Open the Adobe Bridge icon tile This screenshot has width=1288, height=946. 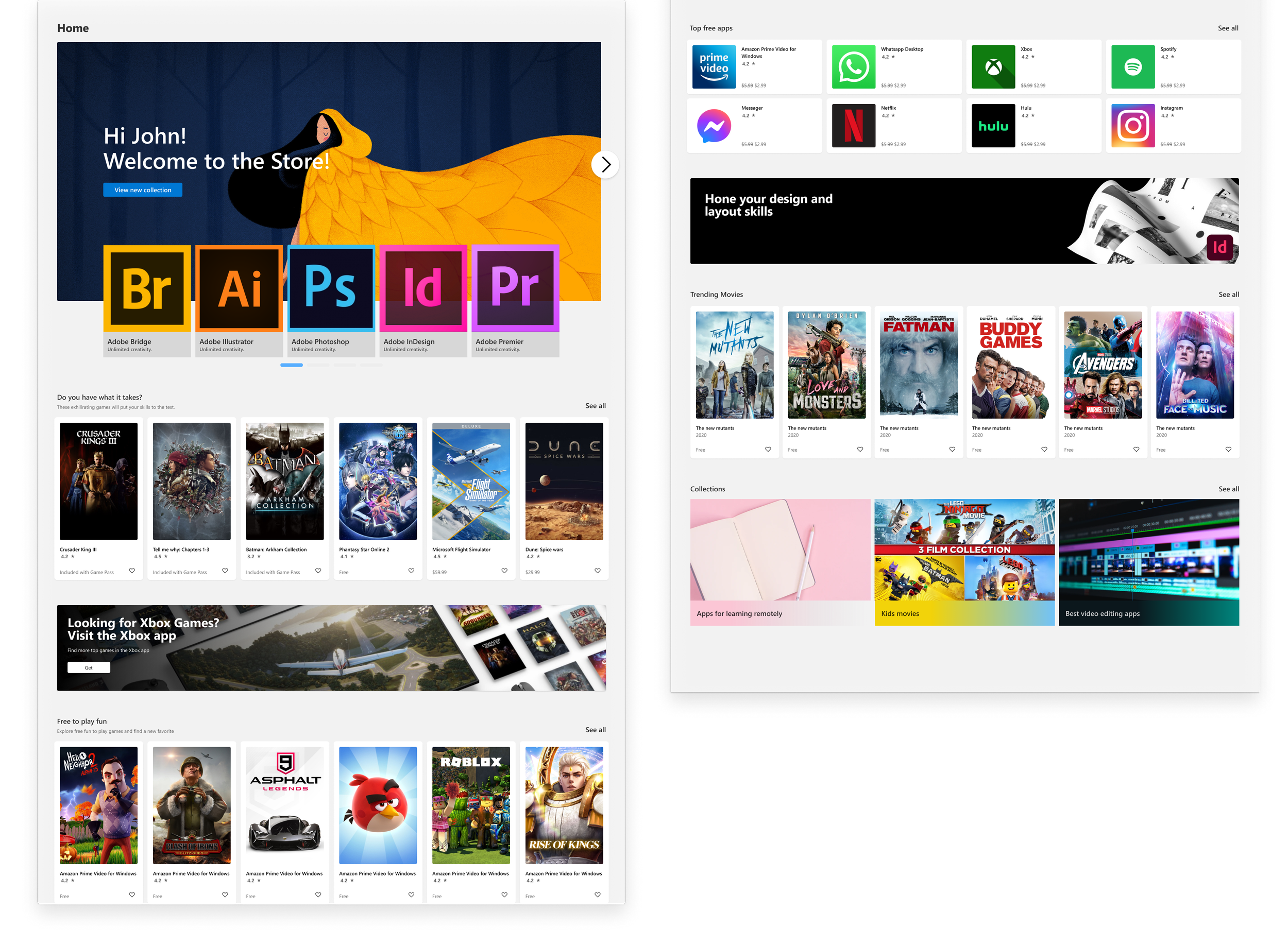[147, 288]
